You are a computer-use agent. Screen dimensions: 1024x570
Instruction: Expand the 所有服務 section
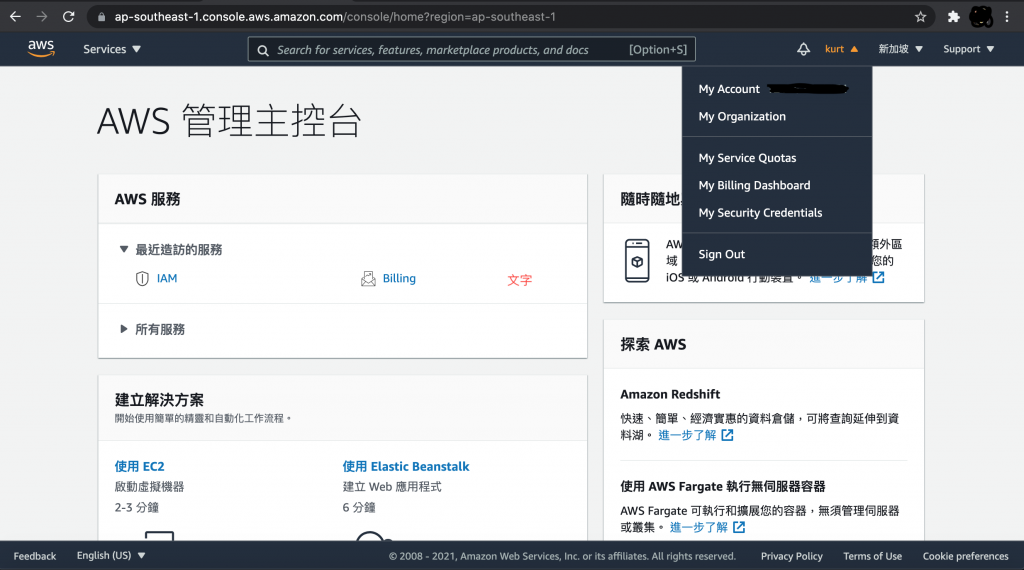click(152, 329)
